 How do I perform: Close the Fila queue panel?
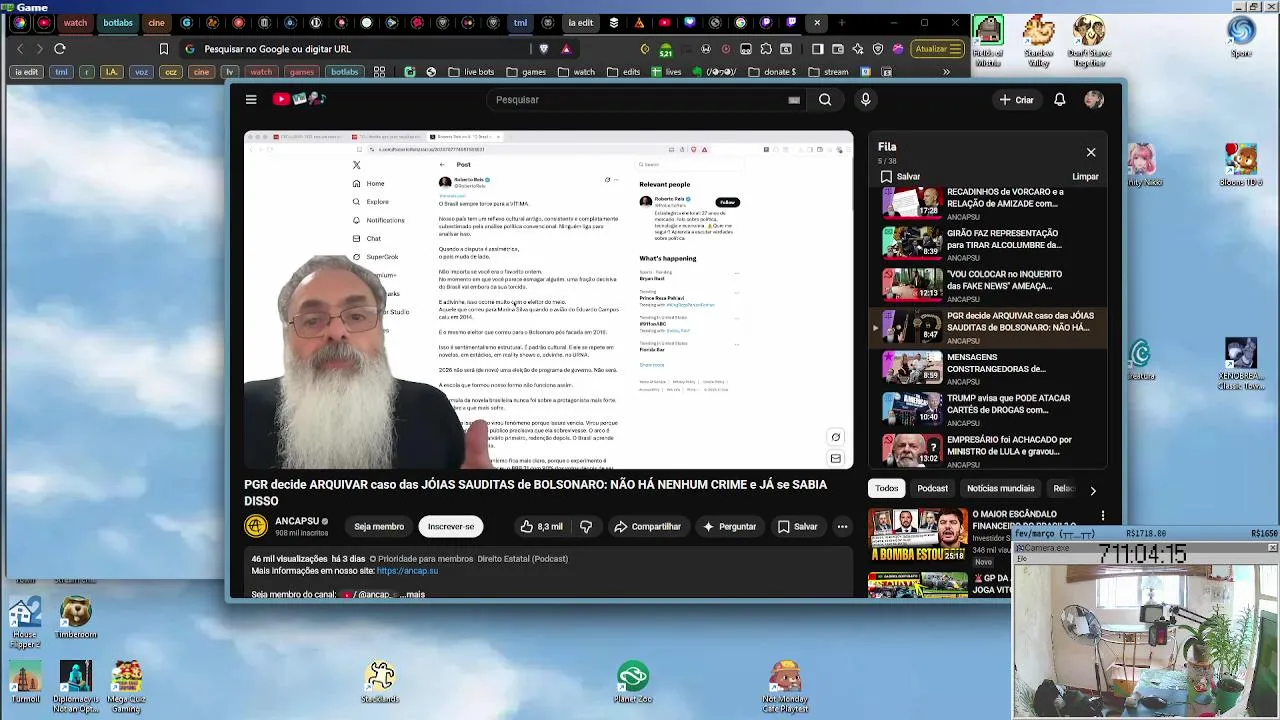pyautogui.click(x=1091, y=152)
